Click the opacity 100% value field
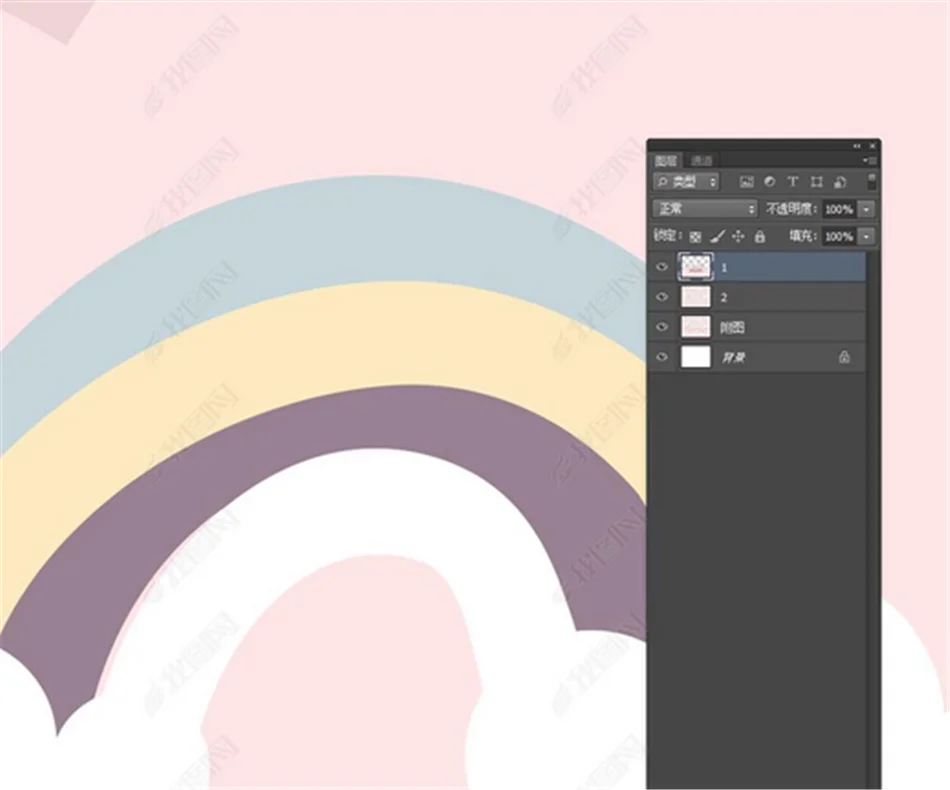 (840, 209)
